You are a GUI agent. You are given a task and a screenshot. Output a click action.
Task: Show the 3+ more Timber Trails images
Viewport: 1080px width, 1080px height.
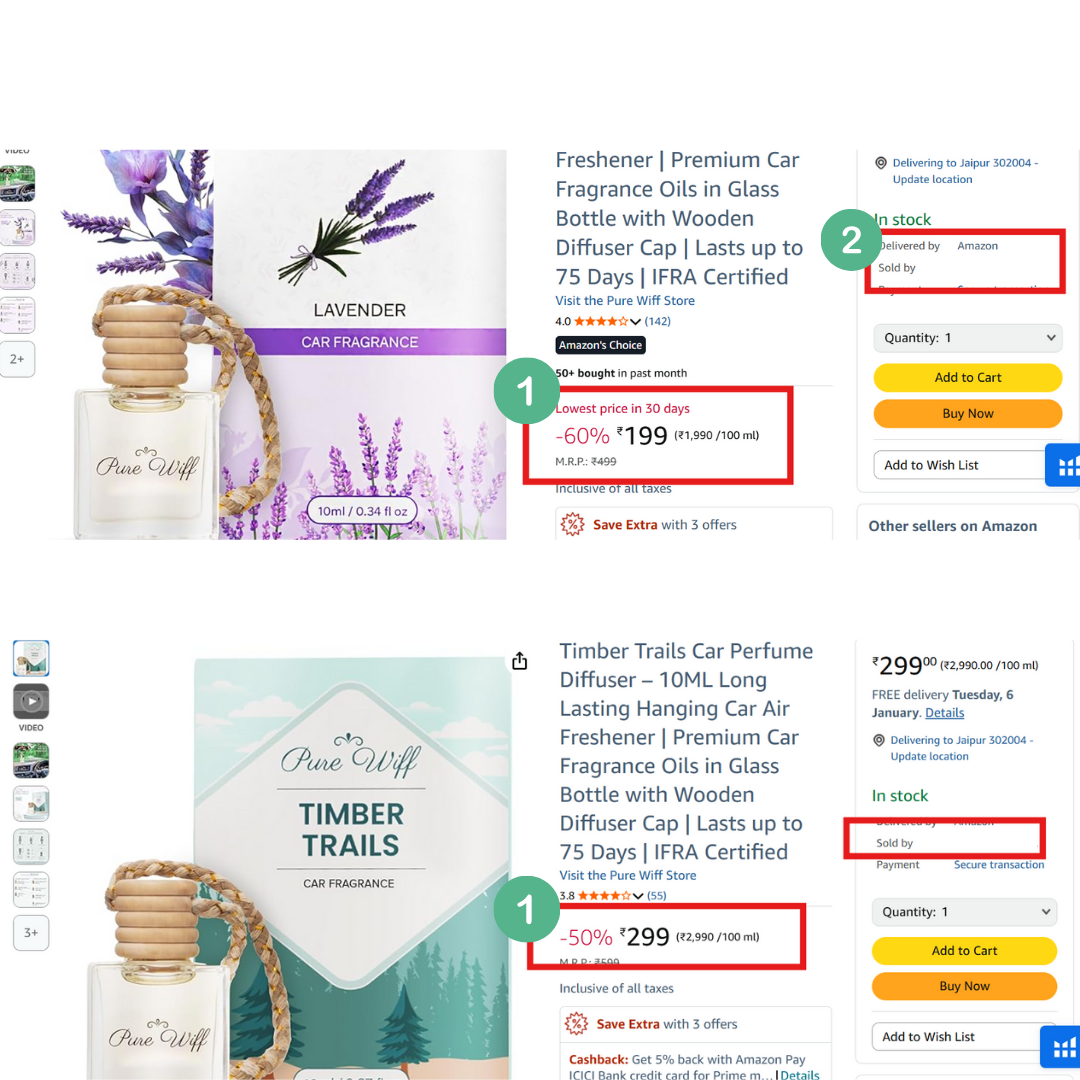[x=31, y=933]
